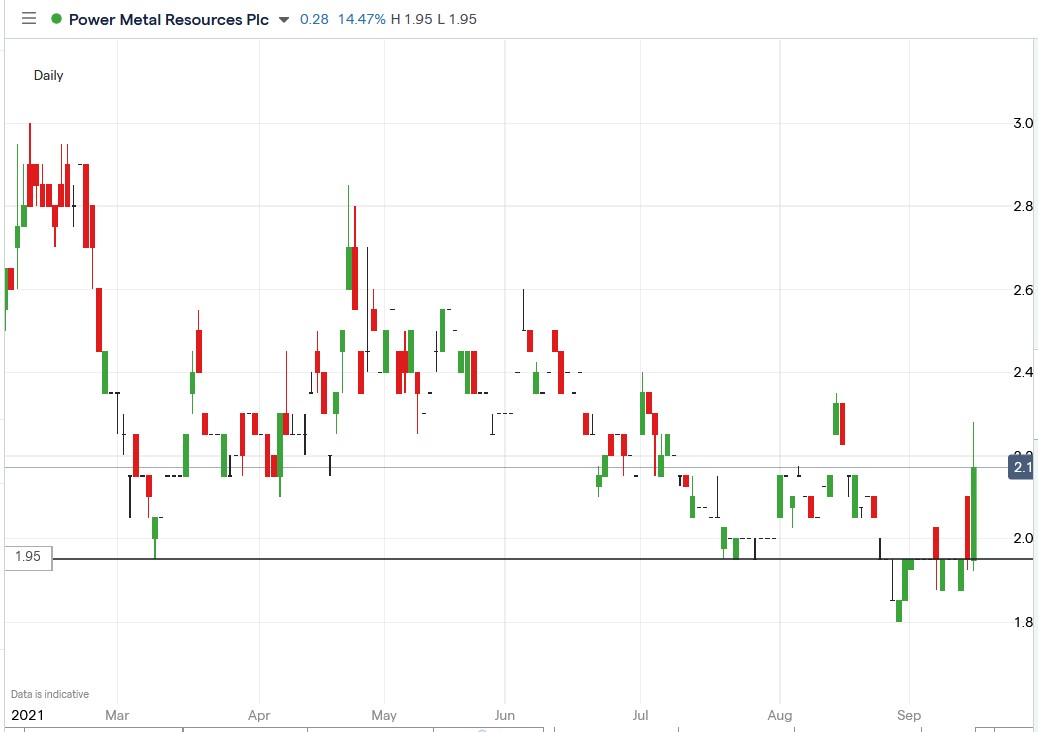Click the blue 0.28 price change value
This screenshot has height=732, width=1038.
click(x=315, y=18)
